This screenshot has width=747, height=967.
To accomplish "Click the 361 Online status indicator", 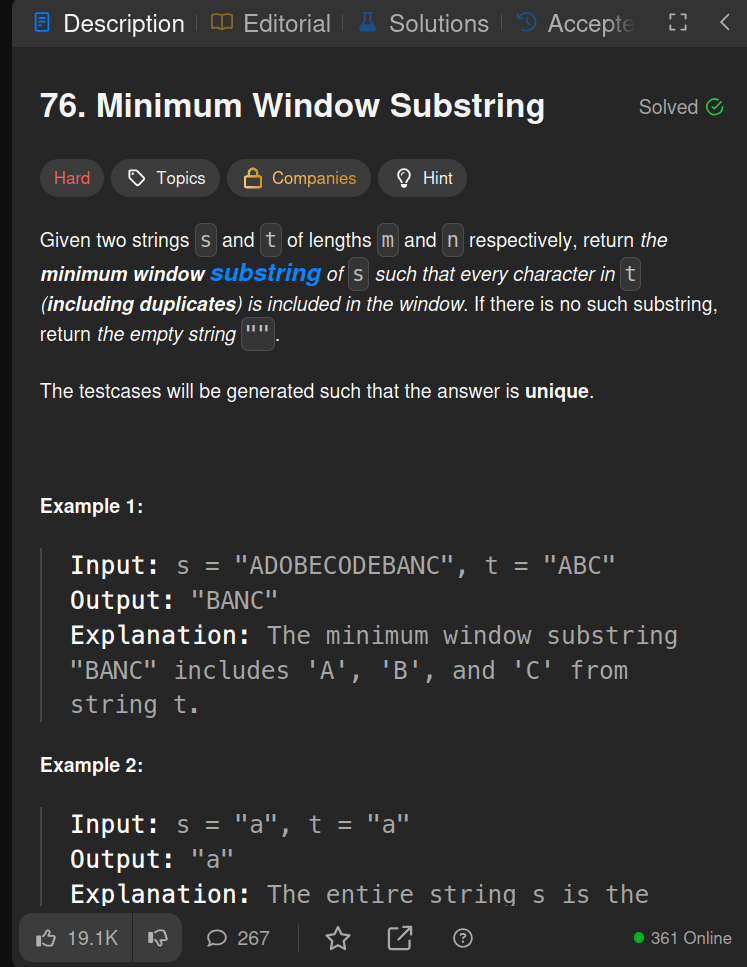I will pyautogui.click(x=683, y=938).
